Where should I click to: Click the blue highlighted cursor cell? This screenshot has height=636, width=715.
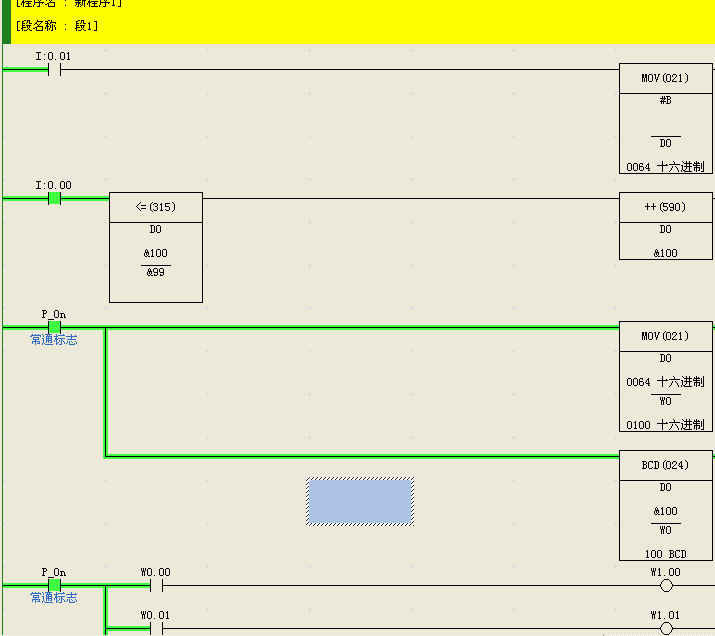[x=360, y=501]
